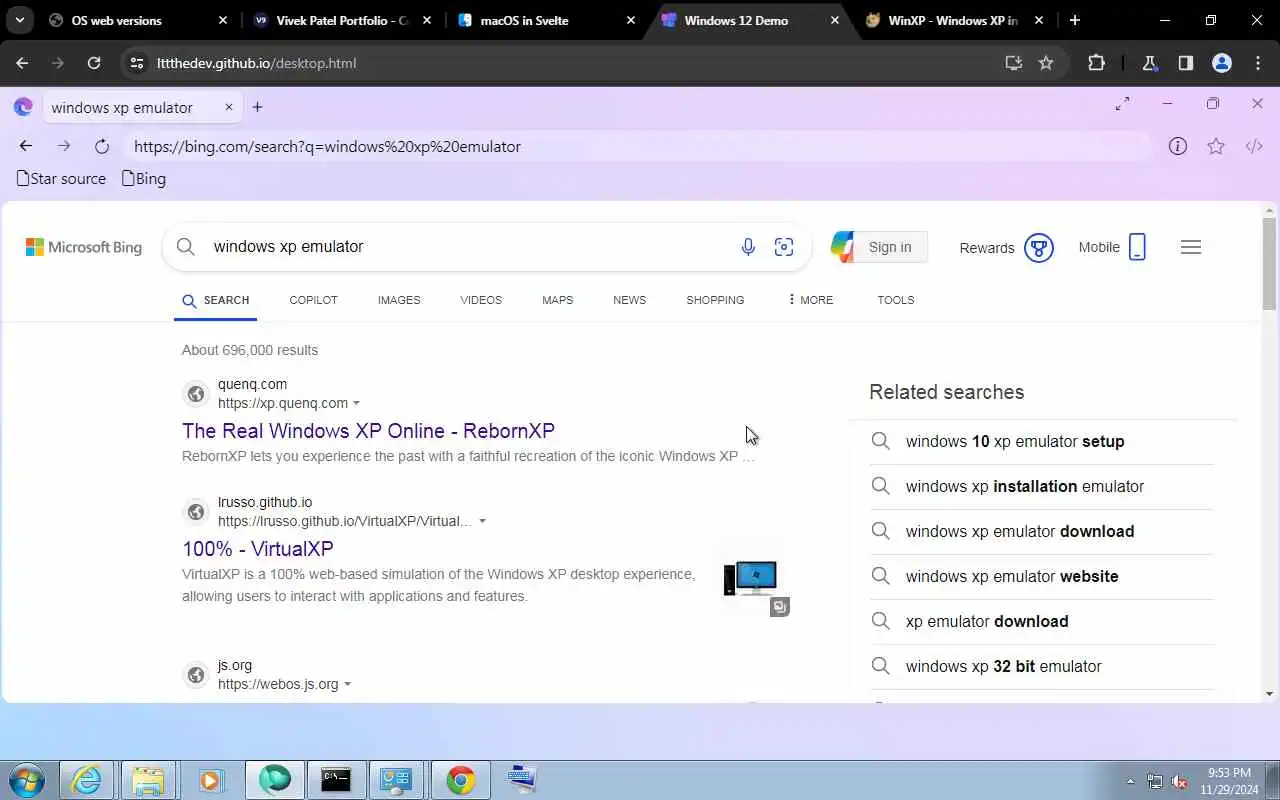1280x800 pixels.
Task: Bookmark this page with Chrome star icon
Action: tap(1046, 63)
